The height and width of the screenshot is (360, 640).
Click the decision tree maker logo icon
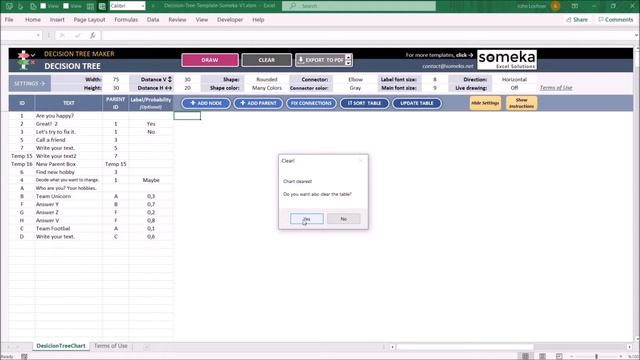coord(26,60)
